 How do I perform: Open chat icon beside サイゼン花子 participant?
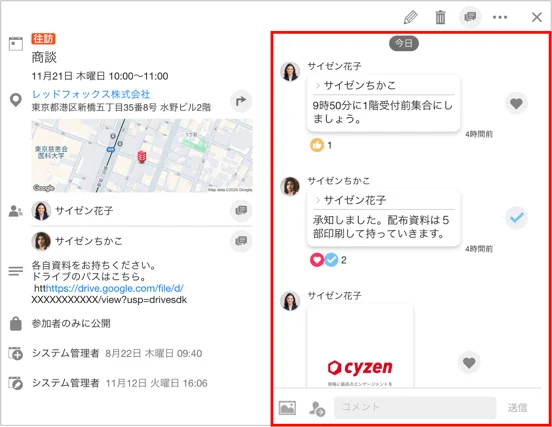tap(241, 211)
